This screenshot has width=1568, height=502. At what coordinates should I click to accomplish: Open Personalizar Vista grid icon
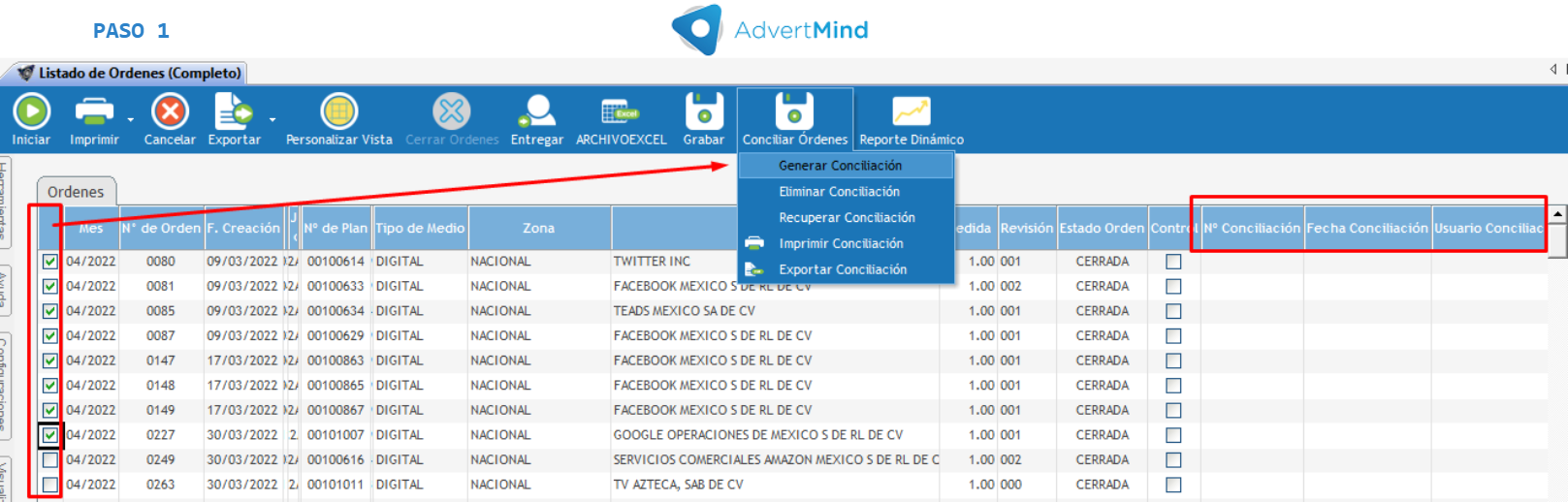tap(339, 111)
